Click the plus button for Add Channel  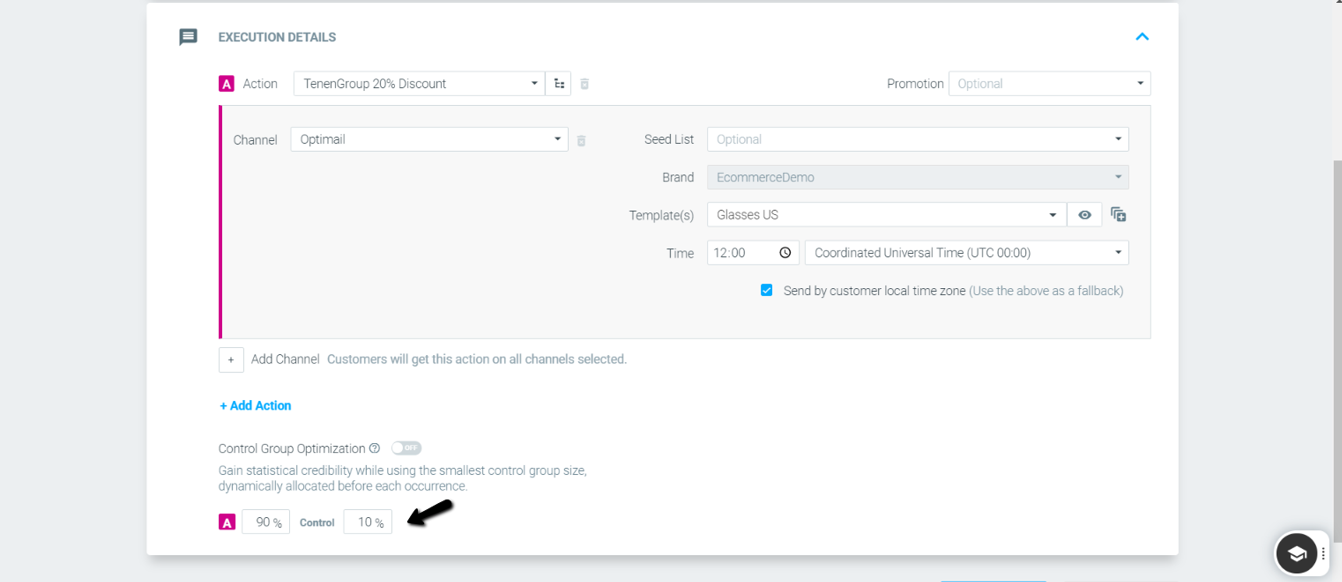click(231, 359)
